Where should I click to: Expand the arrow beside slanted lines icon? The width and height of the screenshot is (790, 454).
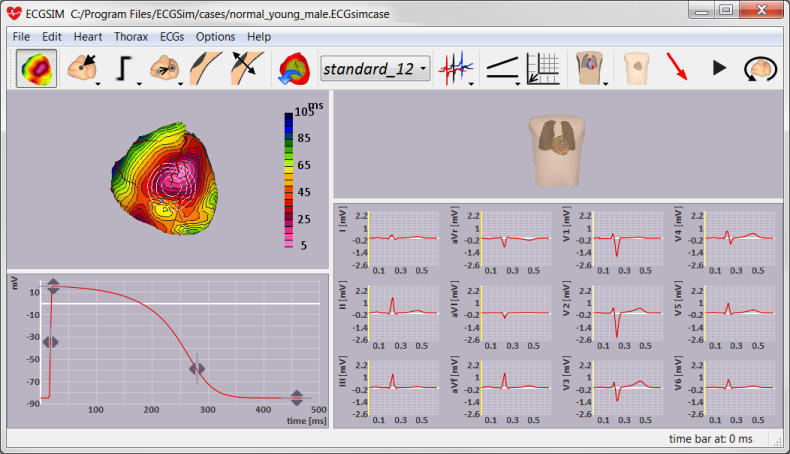517,84
